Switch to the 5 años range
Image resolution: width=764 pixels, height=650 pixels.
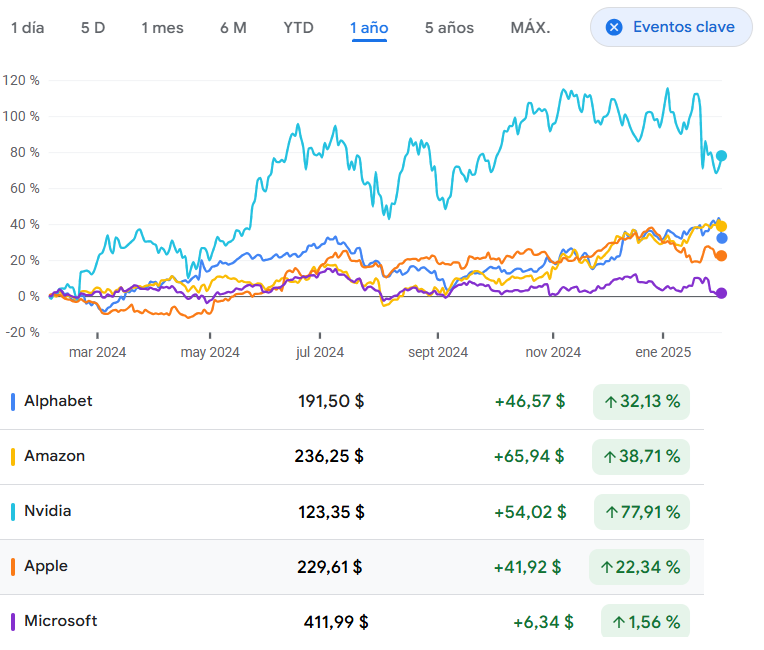(449, 27)
